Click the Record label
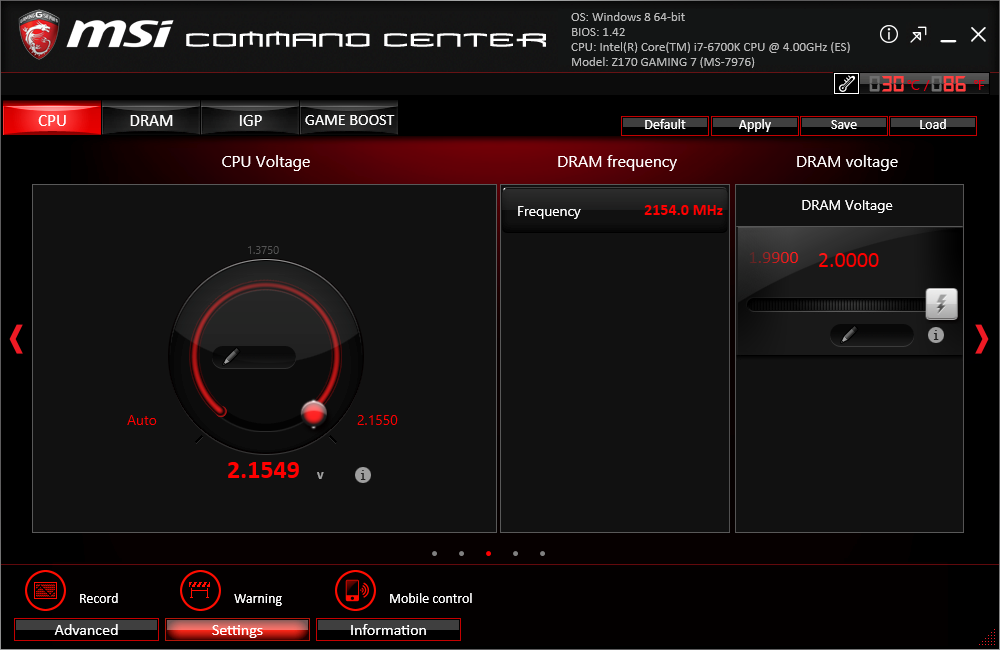The image size is (1000, 650). [x=99, y=598]
